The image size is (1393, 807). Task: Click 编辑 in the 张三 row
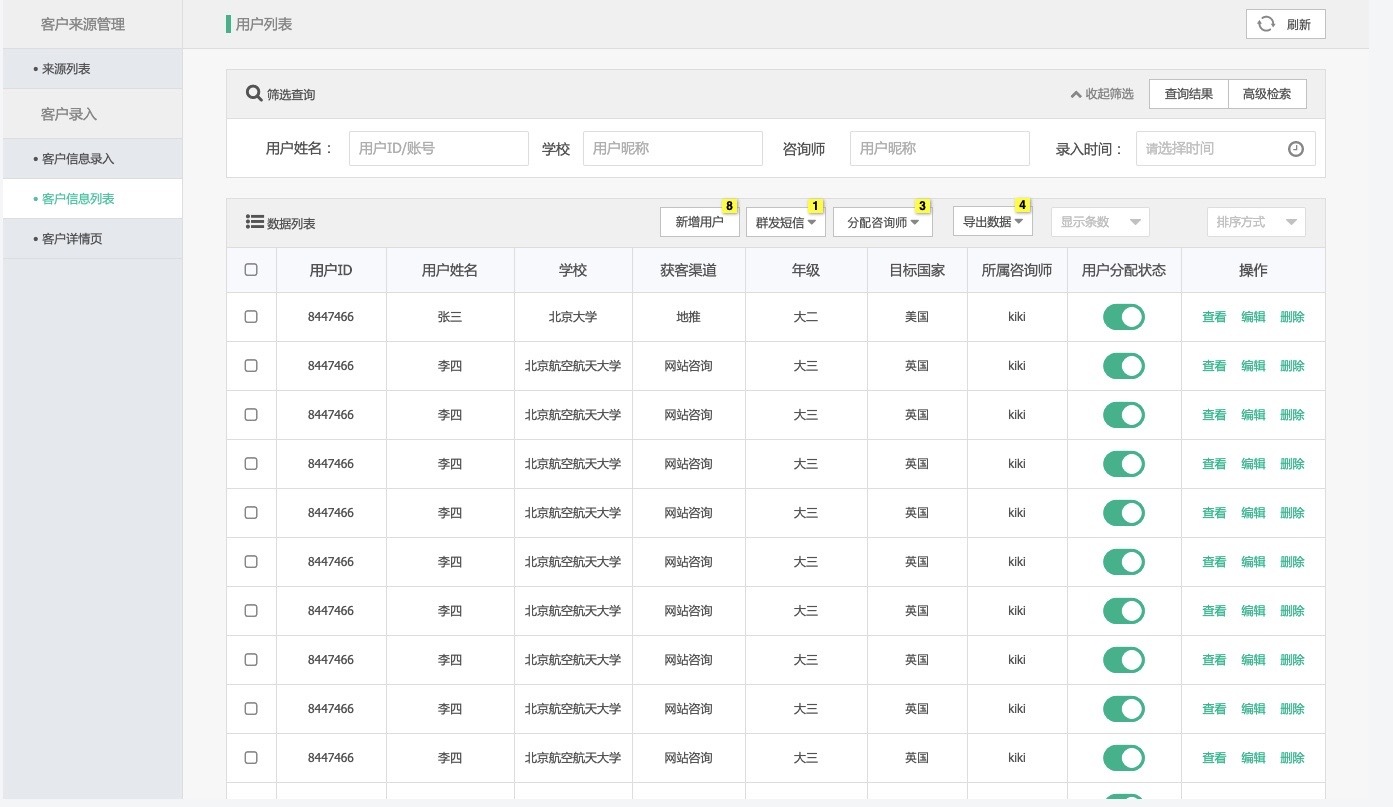point(1253,317)
